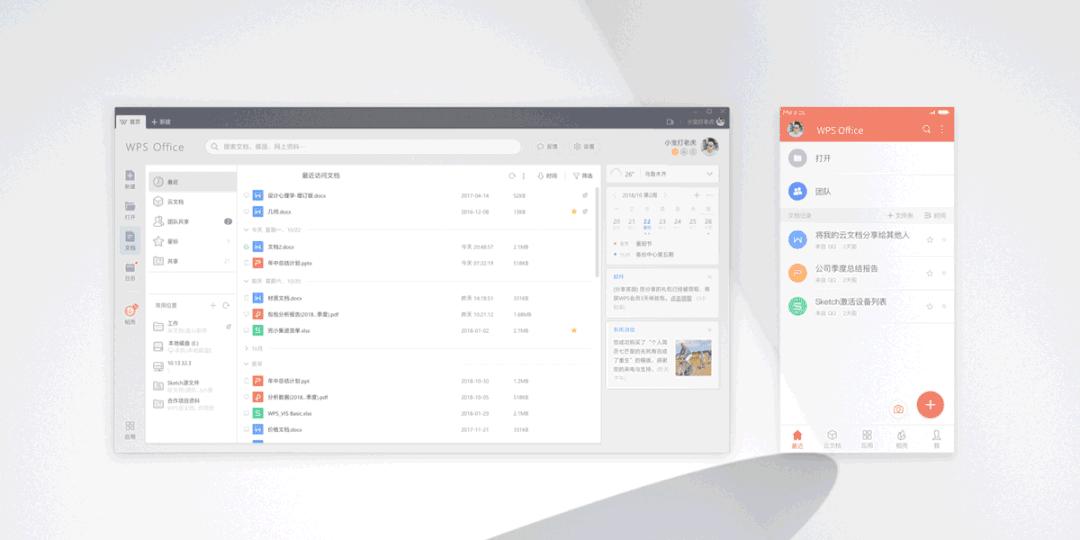Toggle checkbox beside 年中总结计划.pptx under 今天
Viewport: 1080px width, 540px height.
246,262
